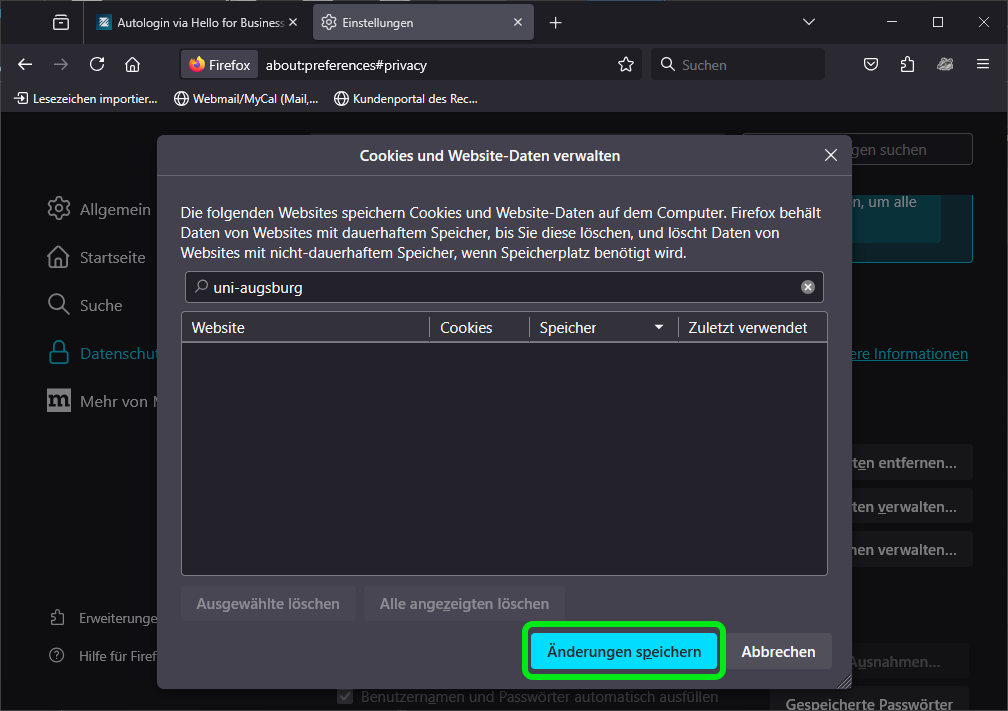1008x711 pixels.
Task: Open the extensions puzzle icon
Action: point(907,65)
